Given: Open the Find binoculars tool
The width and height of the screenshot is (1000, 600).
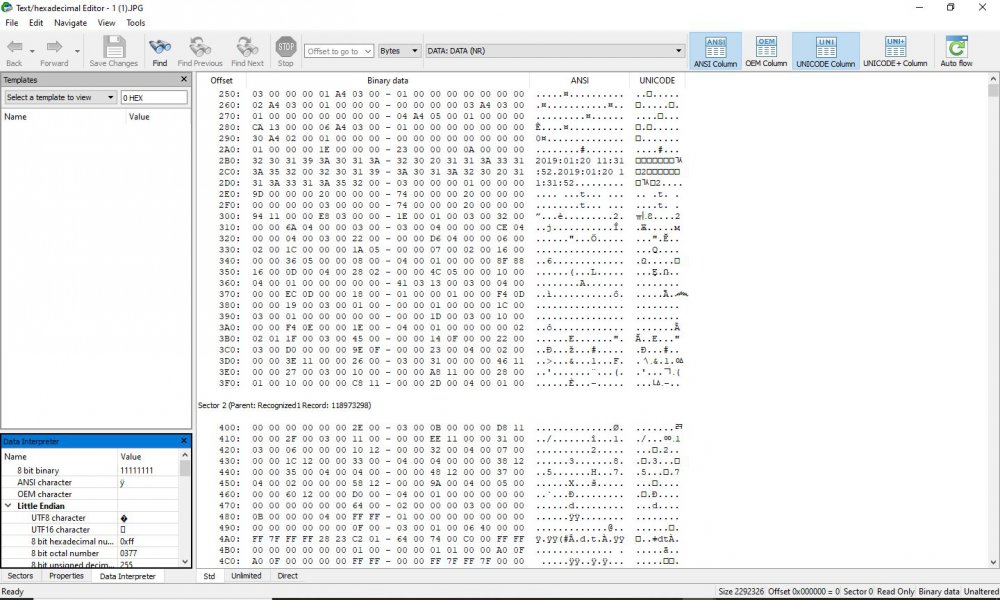Looking at the screenshot, I should pos(159,47).
